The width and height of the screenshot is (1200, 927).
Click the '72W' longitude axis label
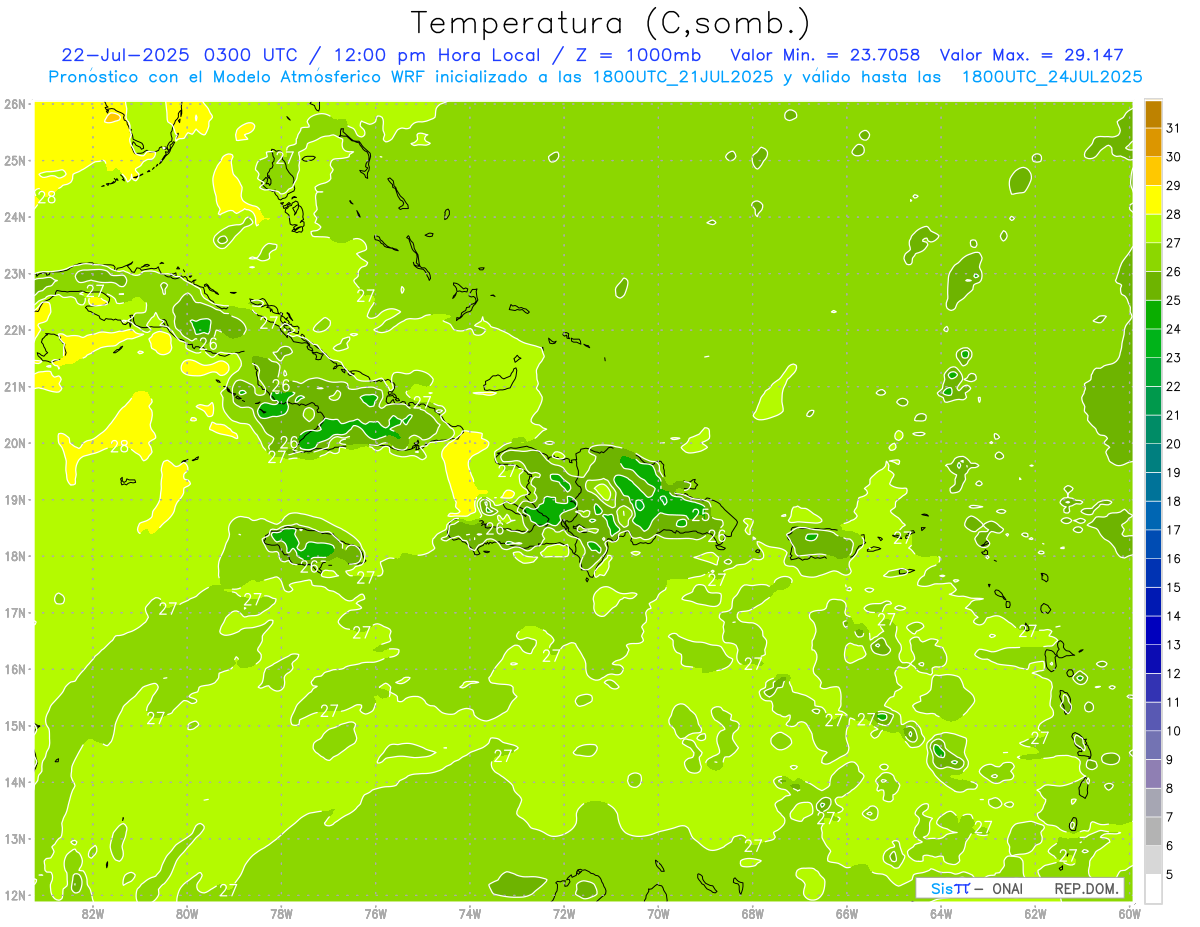(564, 912)
